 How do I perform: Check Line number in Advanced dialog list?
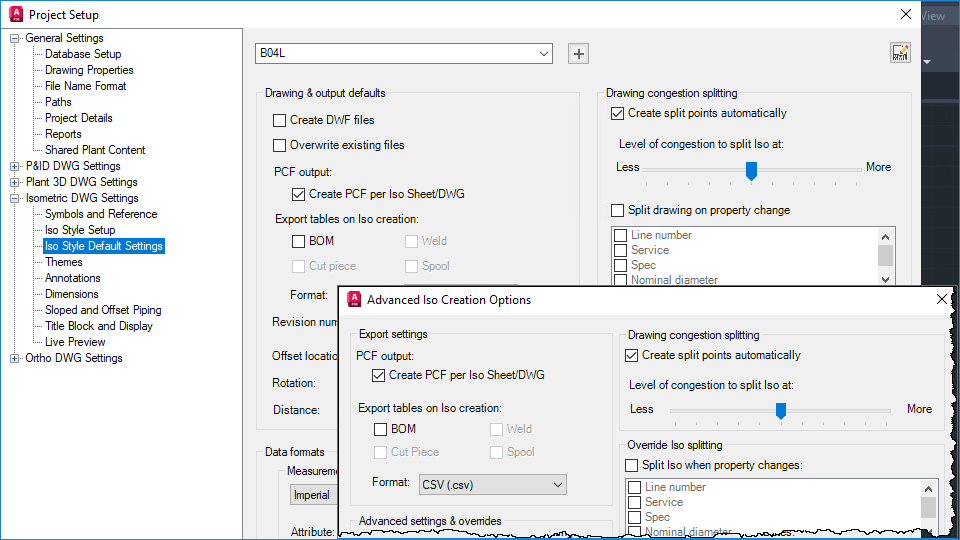[x=634, y=487]
